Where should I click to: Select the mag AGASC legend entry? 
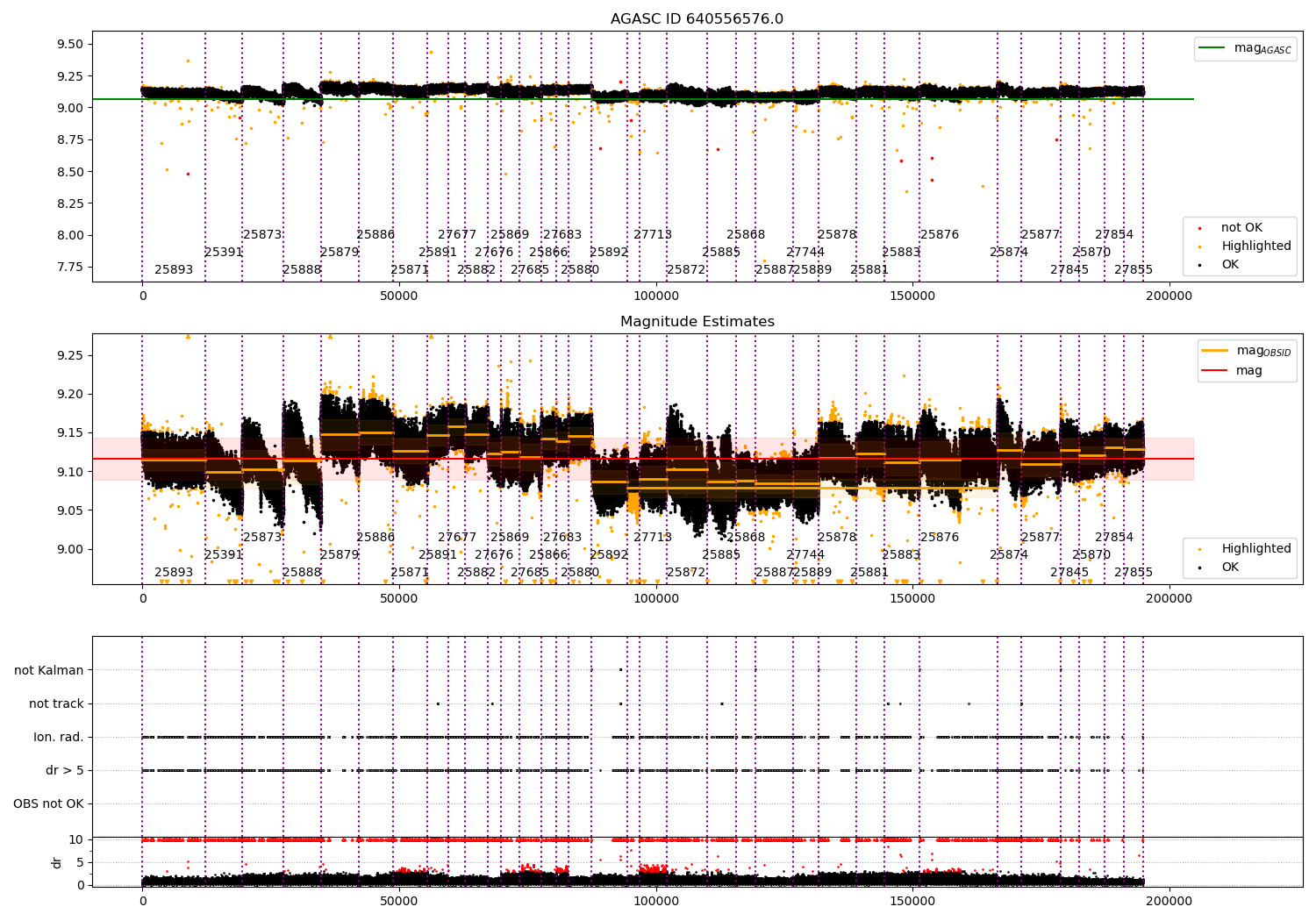click(1246, 48)
